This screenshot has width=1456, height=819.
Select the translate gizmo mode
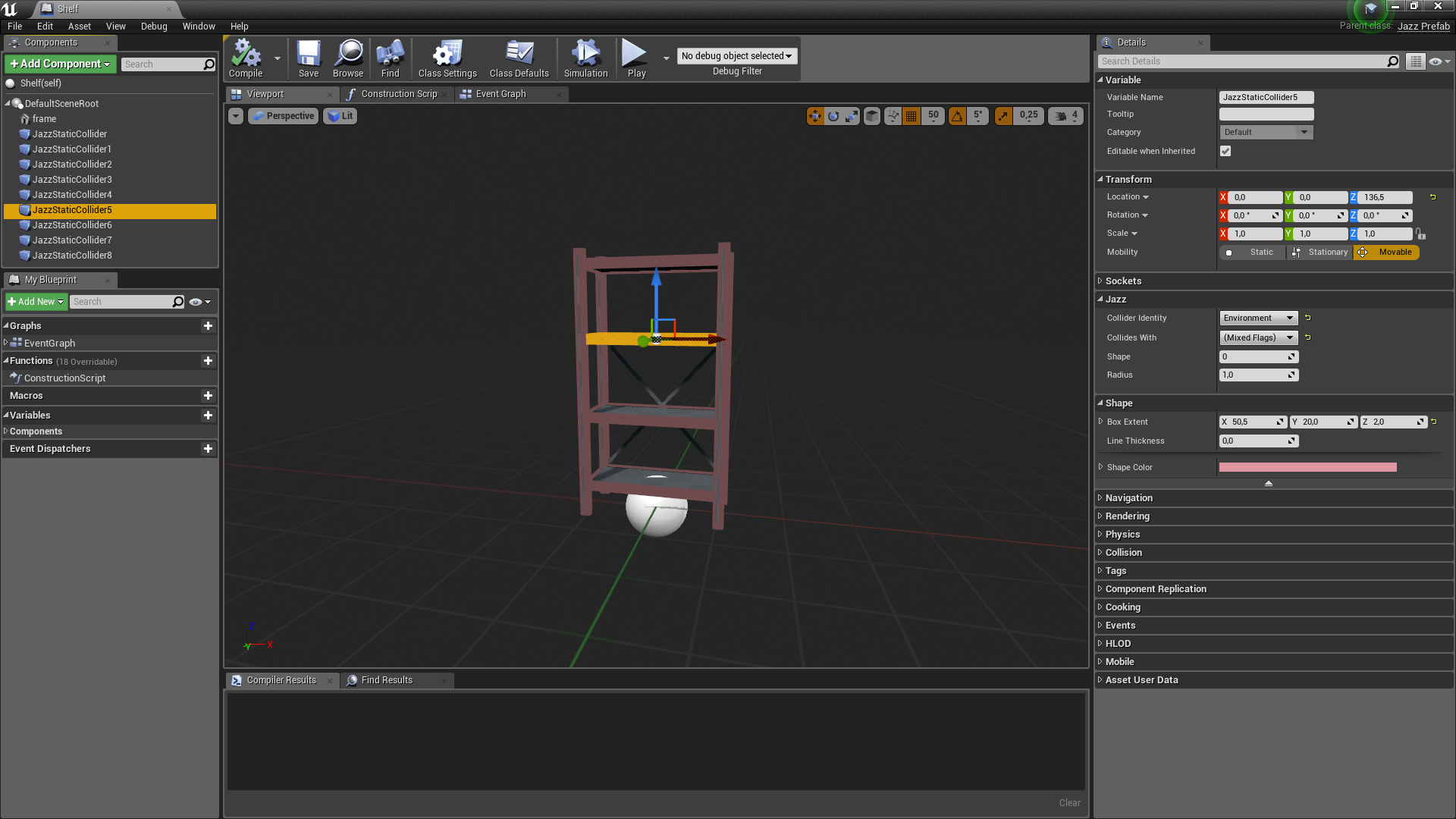pyautogui.click(x=815, y=116)
